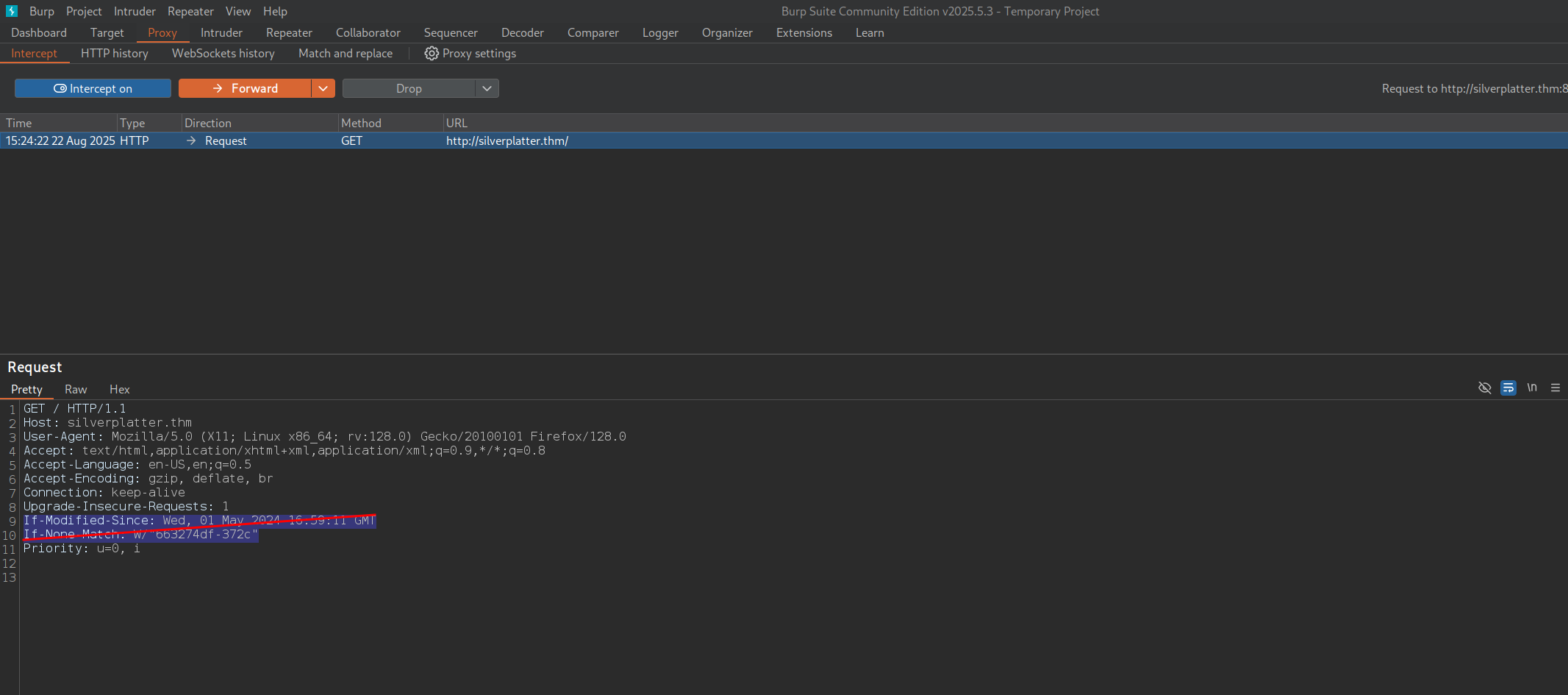This screenshot has height=695, width=1568.
Task: Click the show newline \n icon
Action: click(1532, 388)
